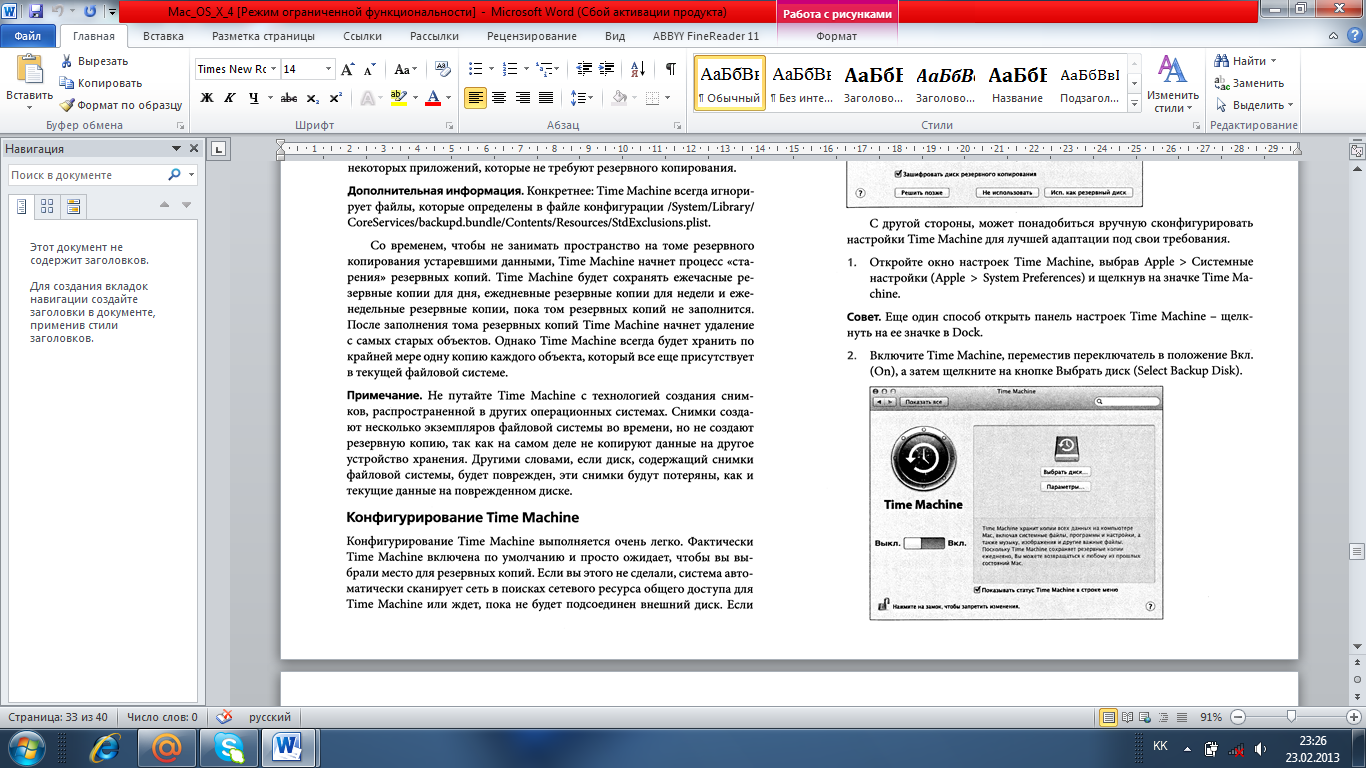Viewport: 1366px width, 768px height.
Task: Apply strikethrough formatting (abc)
Action: (289, 98)
